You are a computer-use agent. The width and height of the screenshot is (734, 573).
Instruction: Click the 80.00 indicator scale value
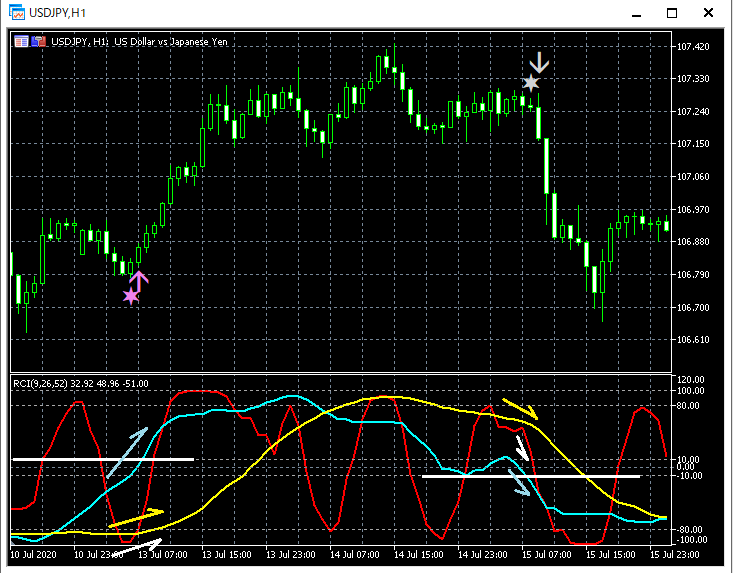click(688, 405)
